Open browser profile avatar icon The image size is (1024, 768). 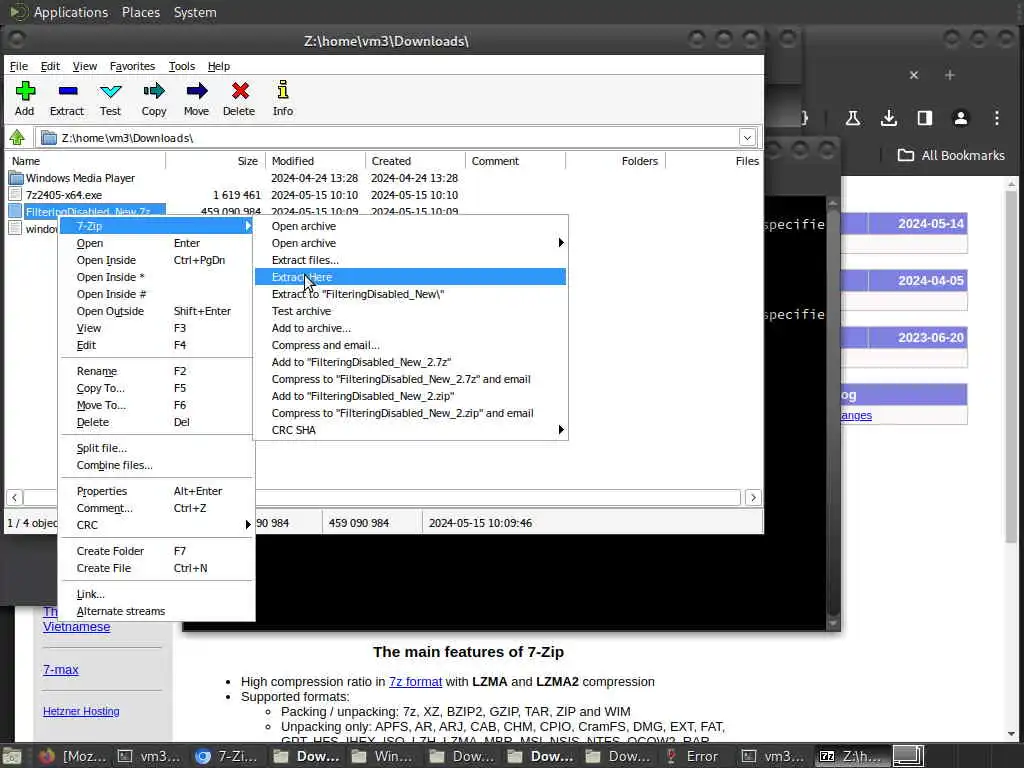click(x=960, y=118)
